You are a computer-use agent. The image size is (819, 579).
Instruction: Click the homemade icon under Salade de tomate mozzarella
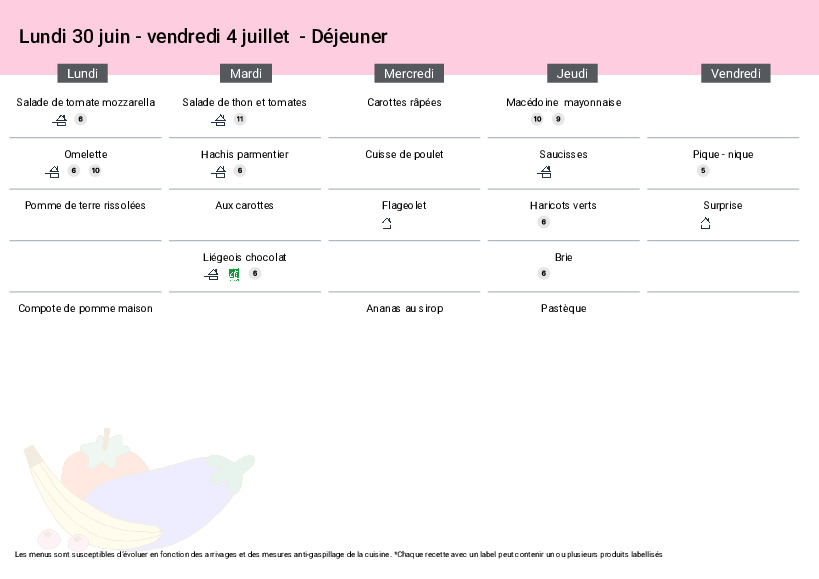pos(60,120)
